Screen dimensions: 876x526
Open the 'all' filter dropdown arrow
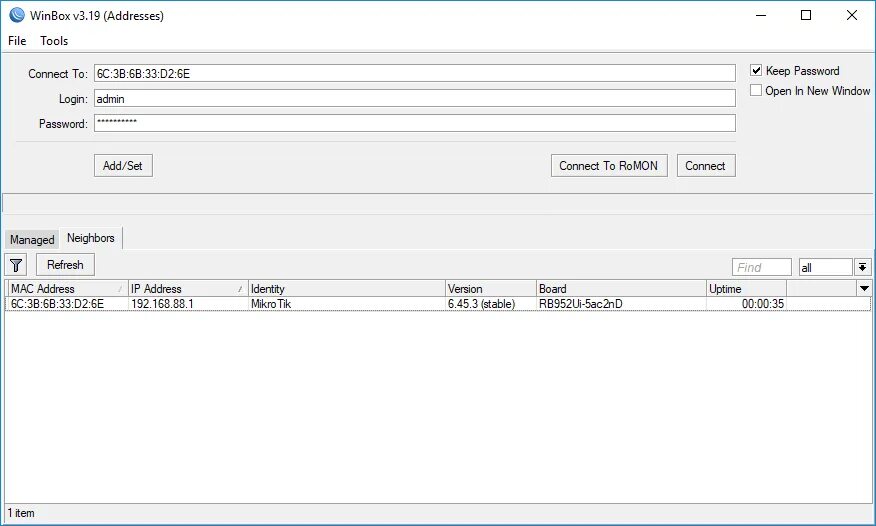tap(863, 267)
